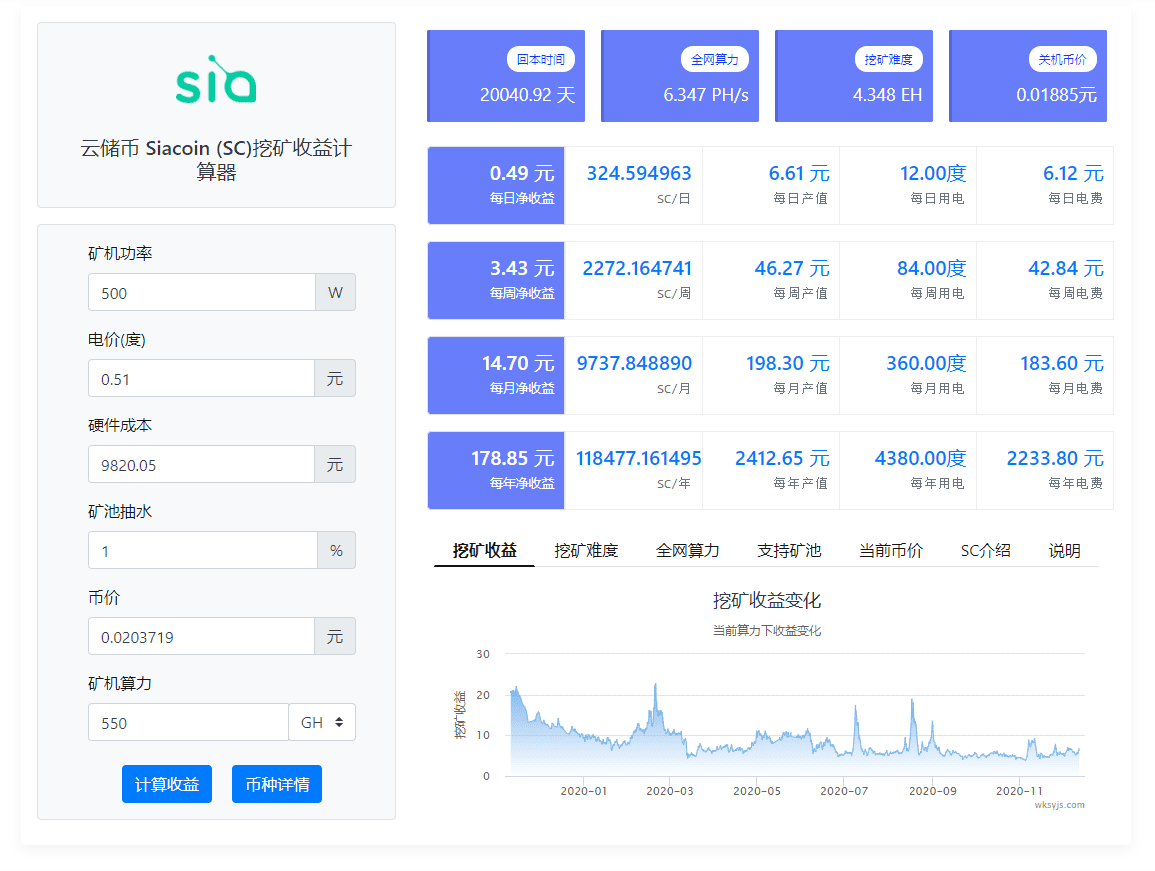1155x871 pixels.
Task: Select the 当前币价 tab
Action: tap(891, 550)
